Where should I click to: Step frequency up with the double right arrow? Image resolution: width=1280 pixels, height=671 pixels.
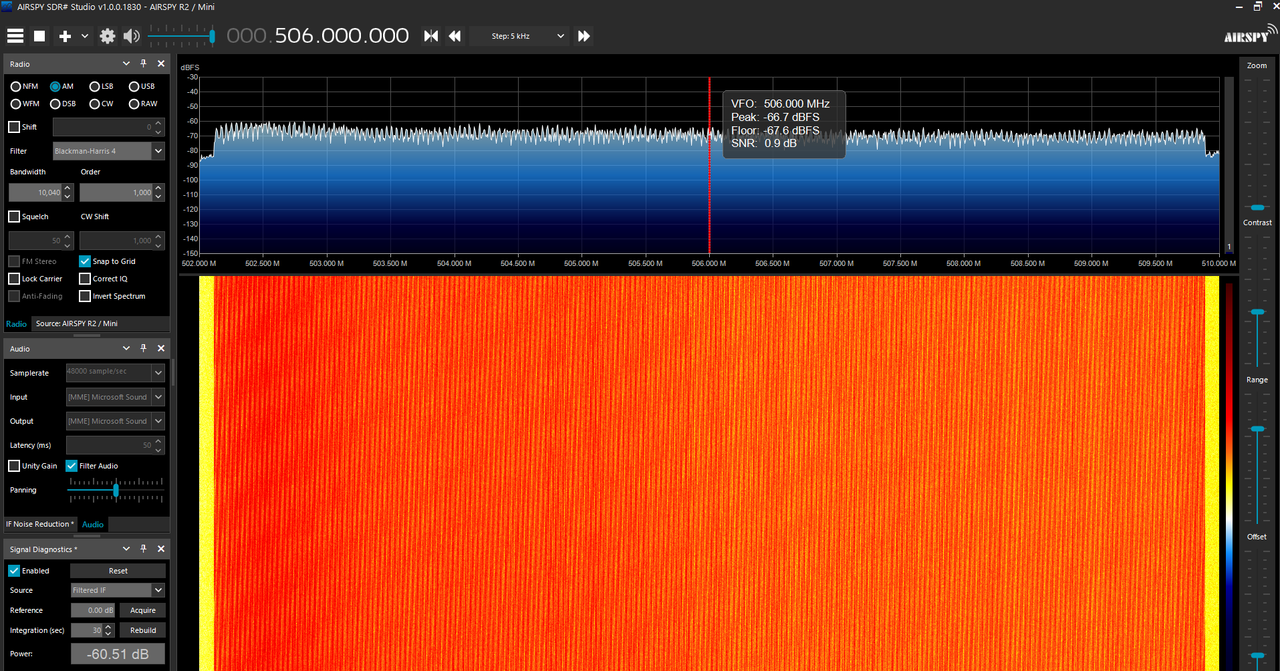click(584, 36)
